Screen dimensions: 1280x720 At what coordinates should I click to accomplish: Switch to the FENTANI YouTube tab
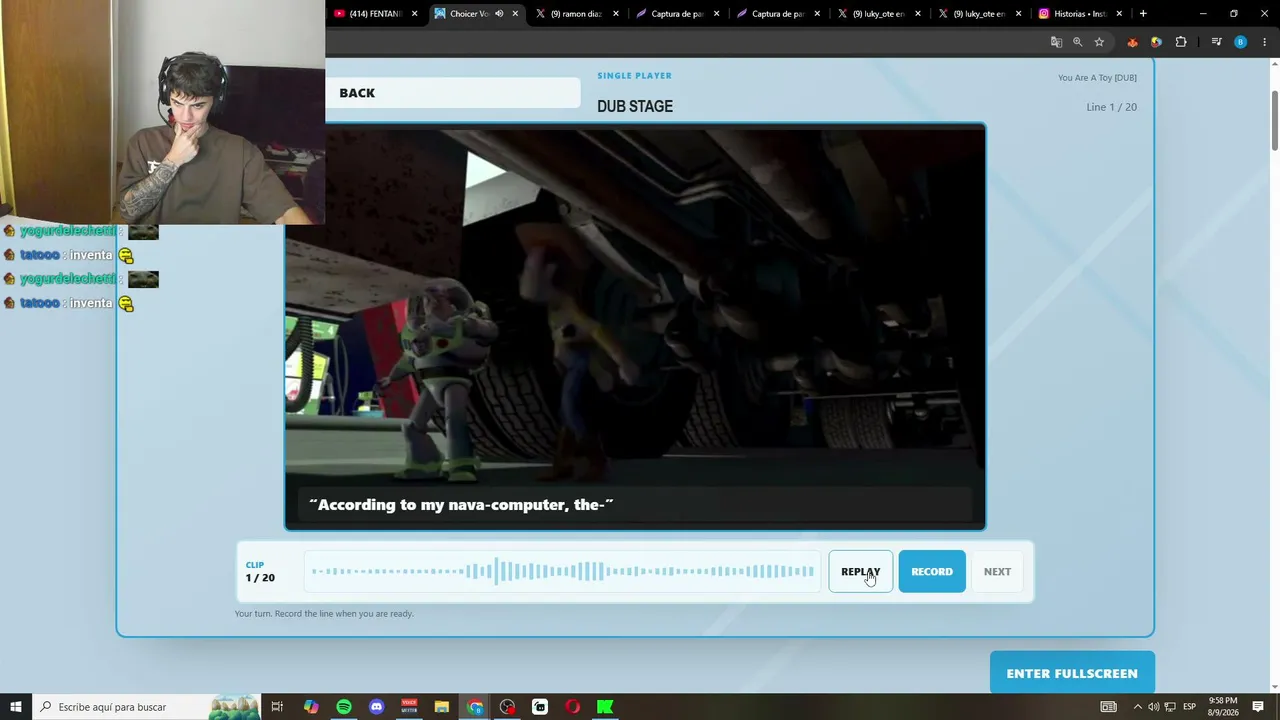pos(375,14)
